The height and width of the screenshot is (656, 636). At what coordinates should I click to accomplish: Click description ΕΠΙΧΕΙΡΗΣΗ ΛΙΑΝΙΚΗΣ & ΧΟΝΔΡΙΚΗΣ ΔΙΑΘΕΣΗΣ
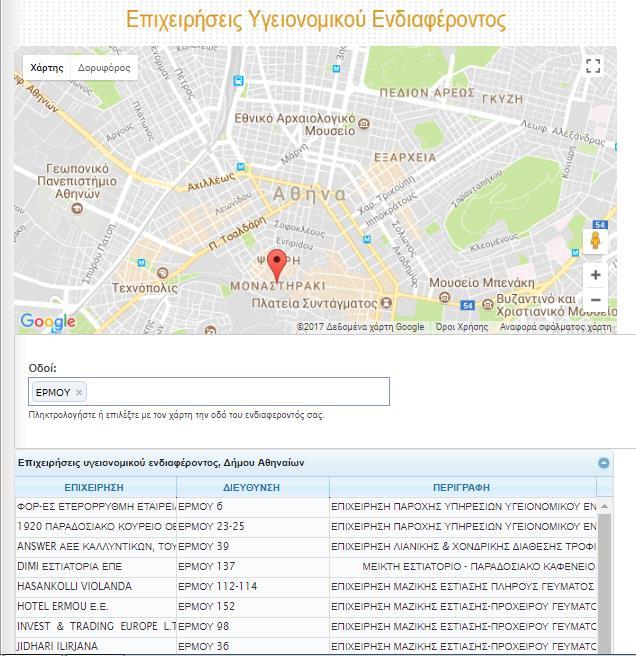[463, 546]
